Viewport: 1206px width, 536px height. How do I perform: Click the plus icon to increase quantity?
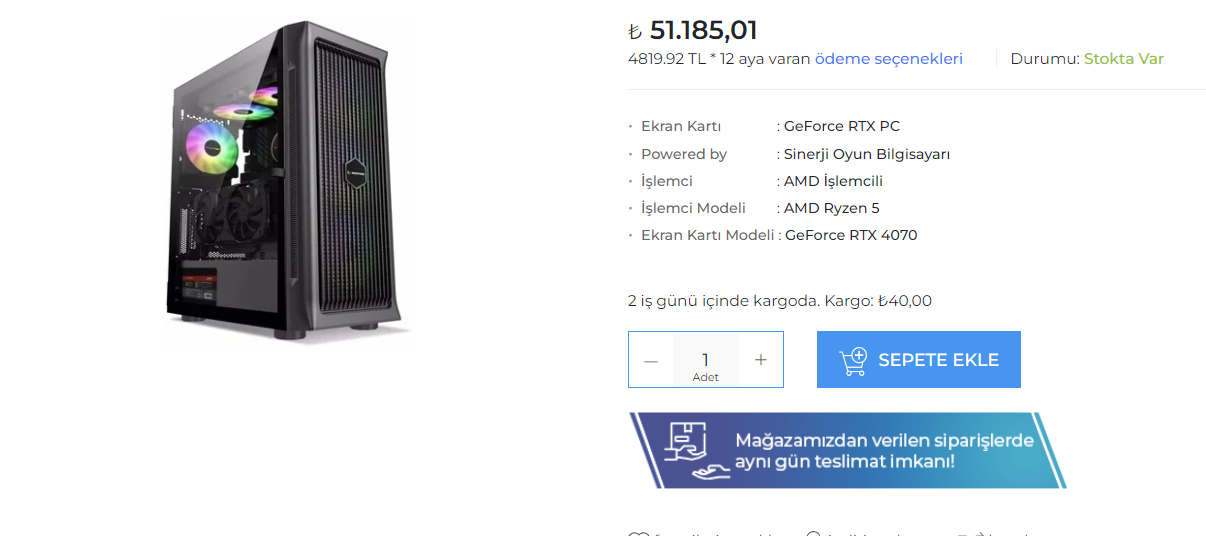pyautogui.click(x=760, y=360)
